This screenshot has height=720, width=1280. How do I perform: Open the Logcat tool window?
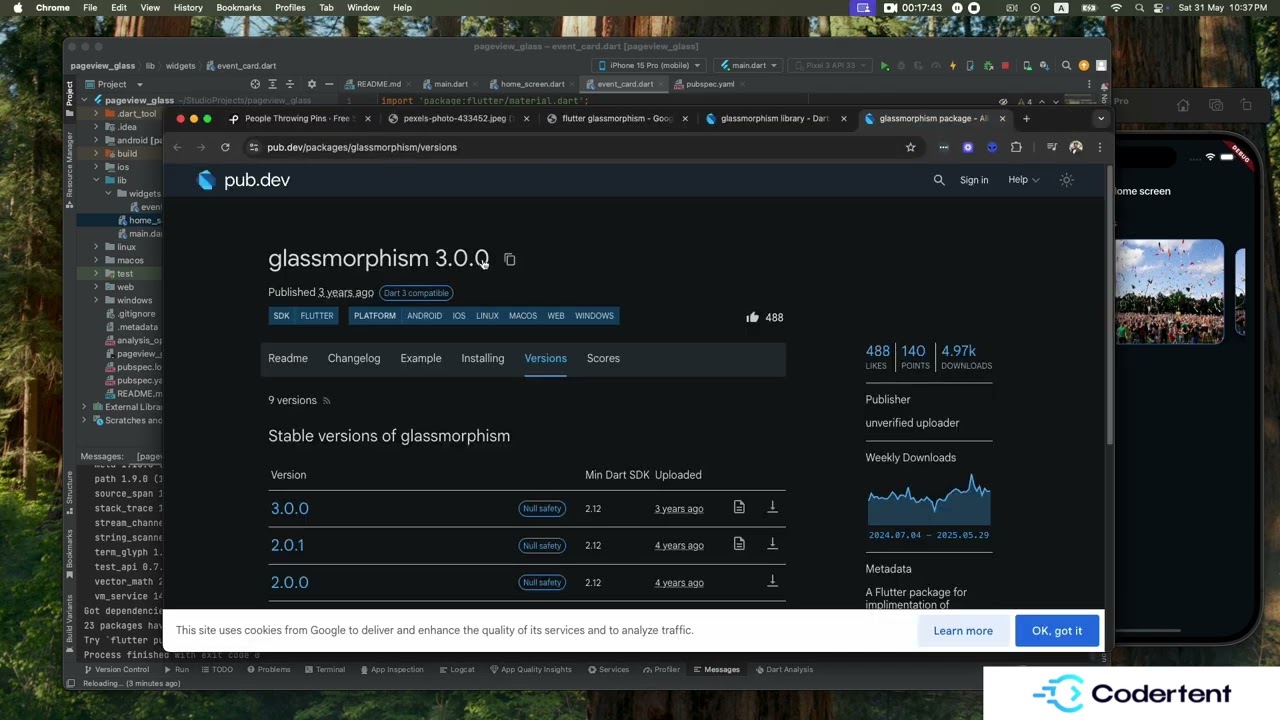coord(456,670)
